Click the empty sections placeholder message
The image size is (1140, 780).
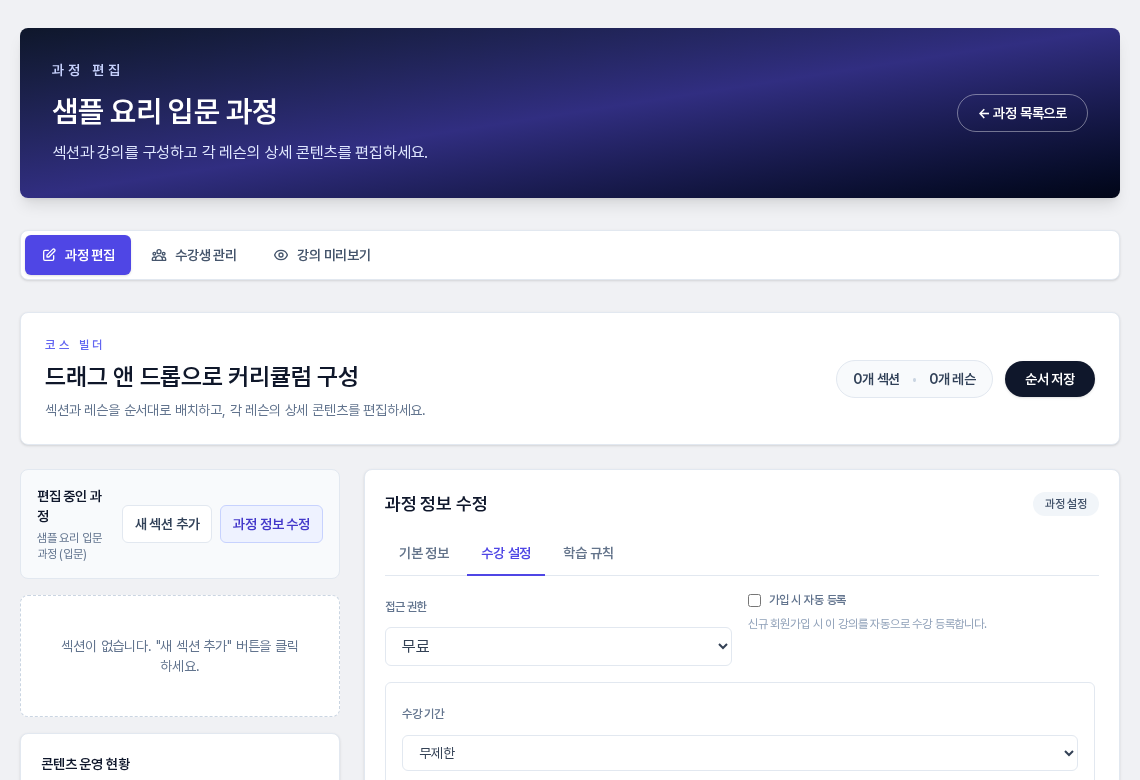180,656
